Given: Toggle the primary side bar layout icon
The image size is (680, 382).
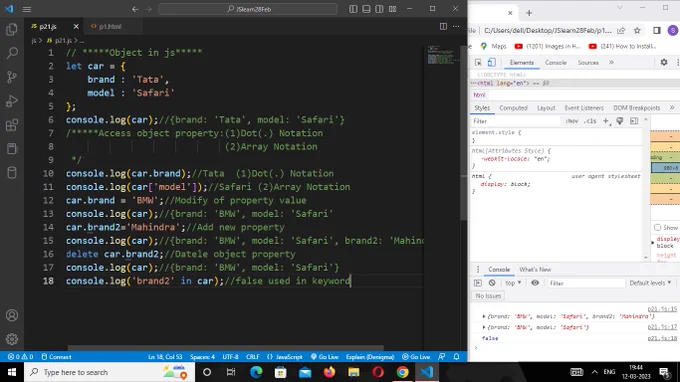Looking at the screenshot, I should (353, 9).
